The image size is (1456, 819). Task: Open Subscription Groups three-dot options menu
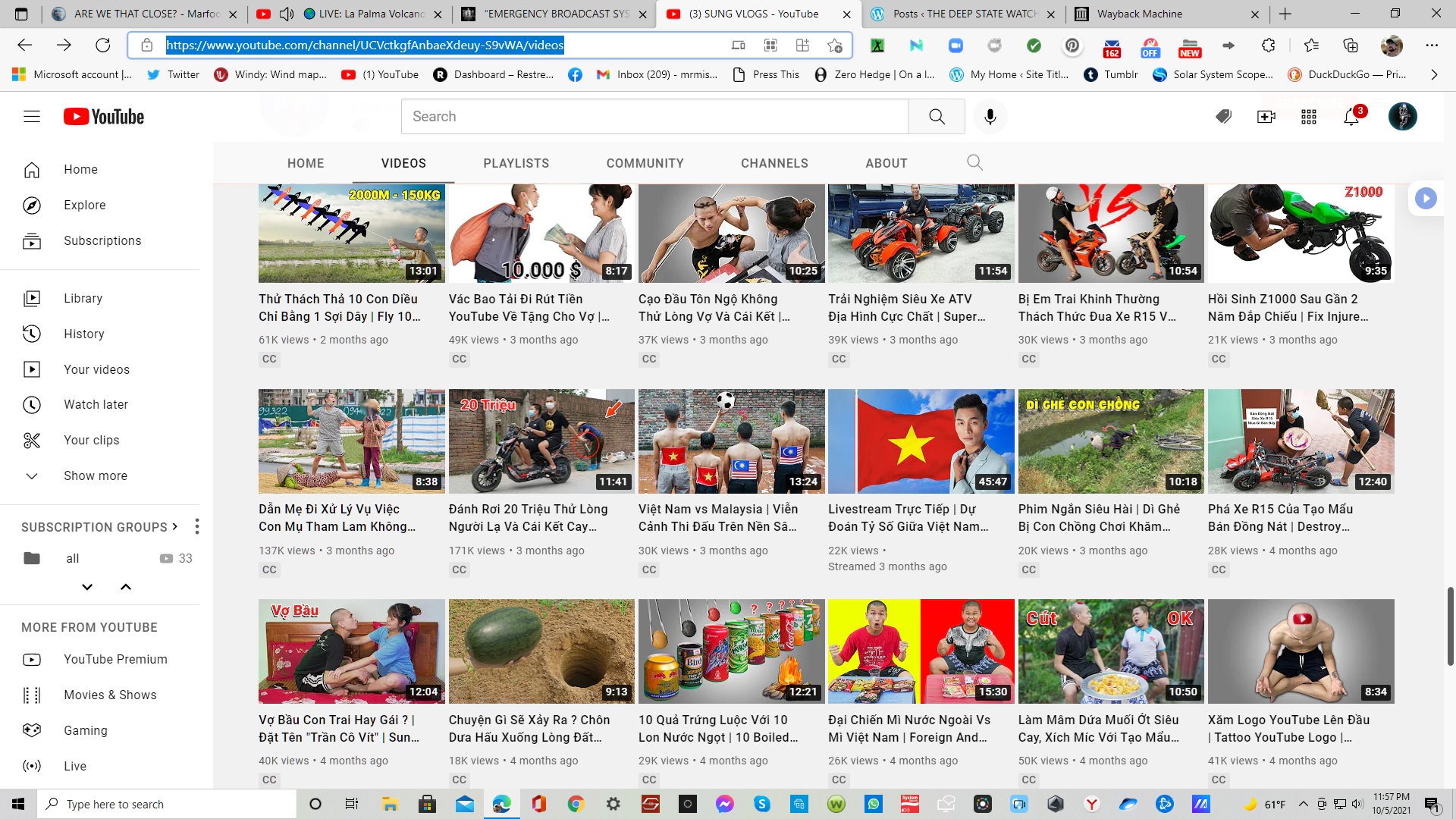(x=196, y=526)
